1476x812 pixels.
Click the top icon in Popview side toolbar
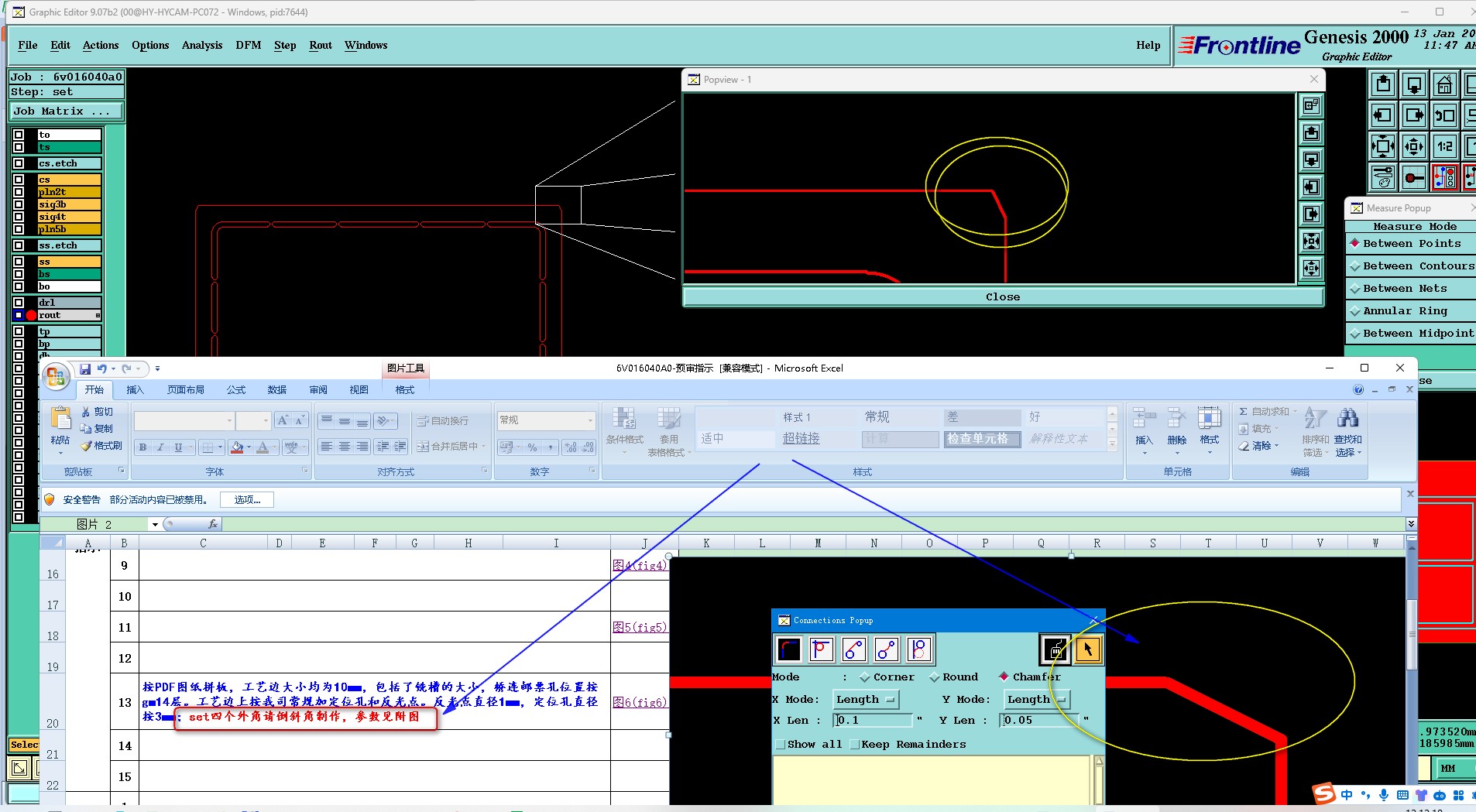(x=1311, y=105)
